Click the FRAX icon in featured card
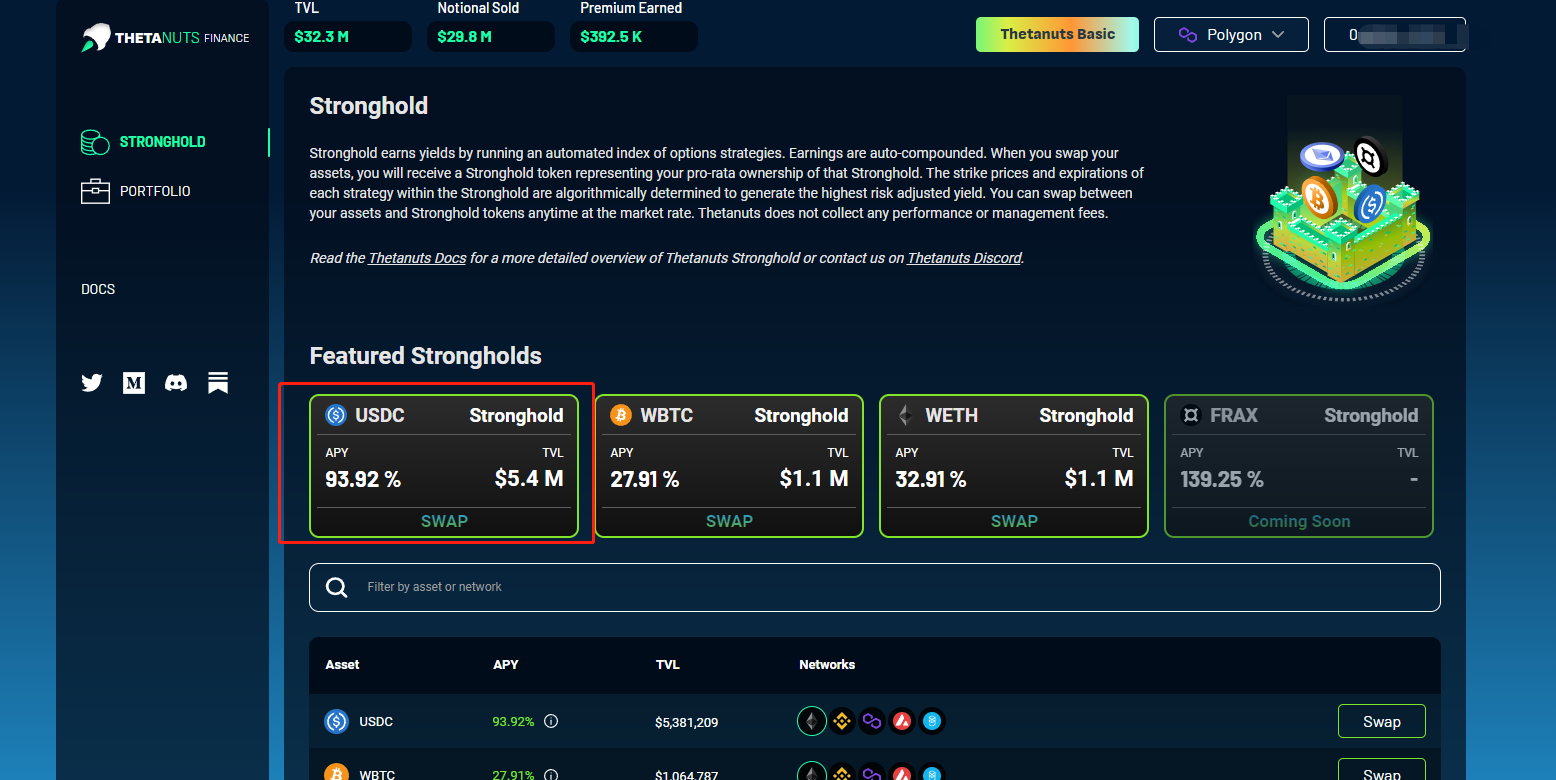The width and height of the screenshot is (1556, 780). pos(1191,415)
